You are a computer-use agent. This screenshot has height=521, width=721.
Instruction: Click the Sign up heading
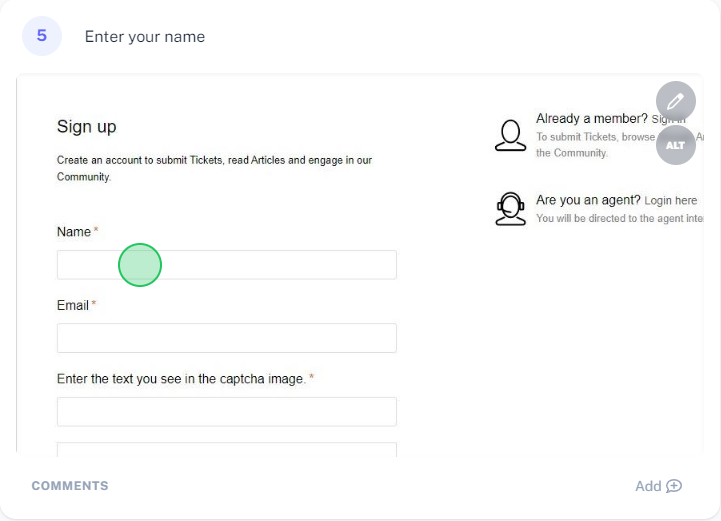[86, 126]
